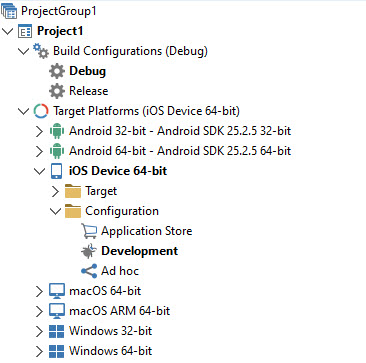The height and width of the screenshot is (363, 366).
Task: Click the Android 64-bit robot icon
Action: click(57, 151)
